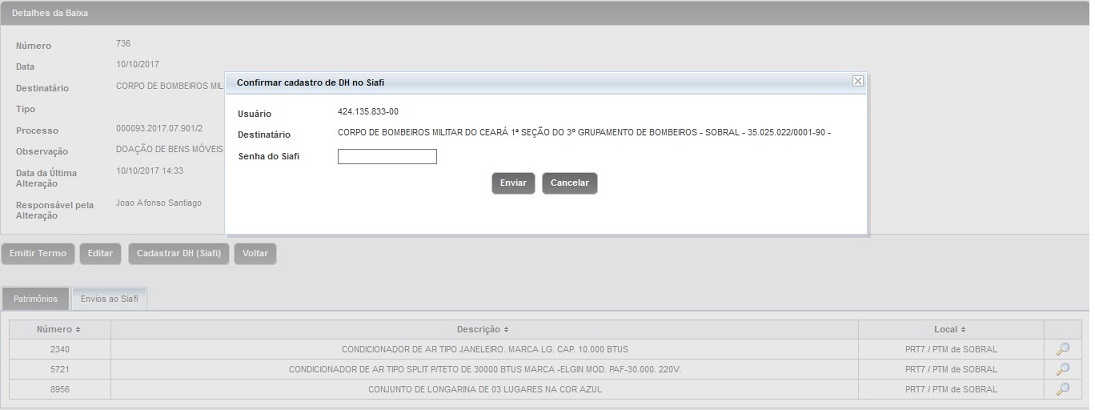View details for item 2340 magnifier icon

[1062, 349]
